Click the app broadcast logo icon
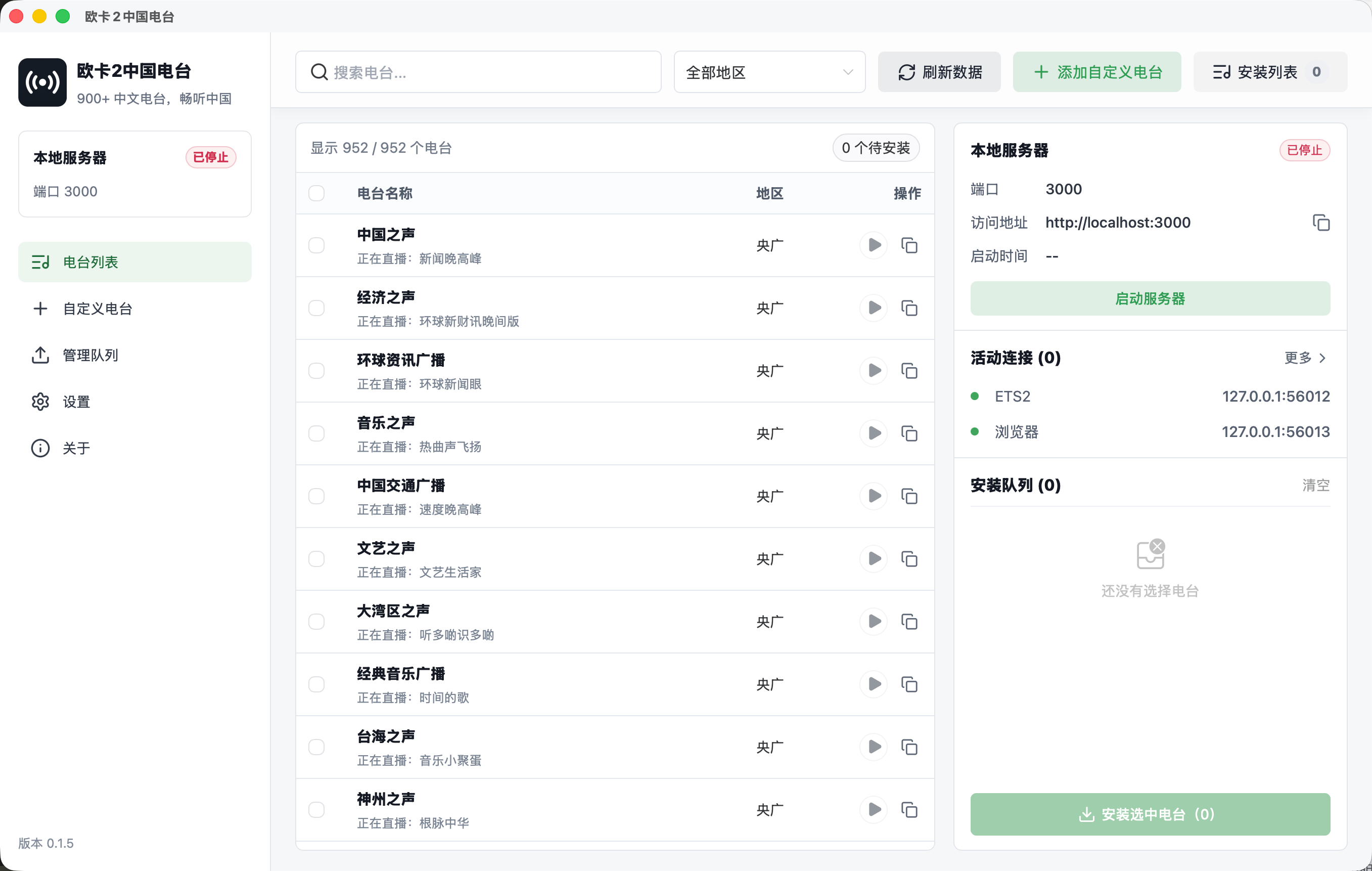The height and width of the screenshot is (871, 1372). point(42,82)
